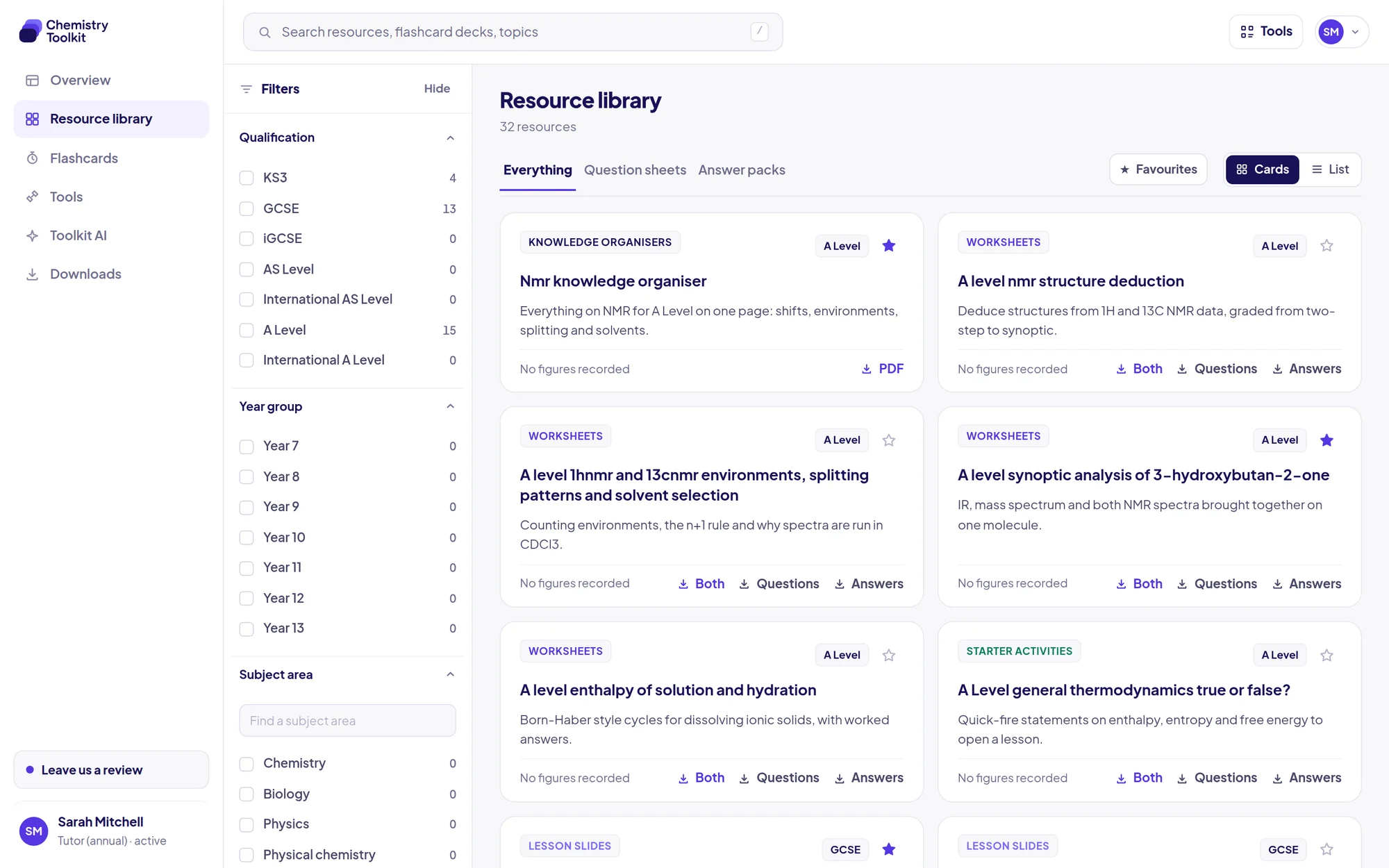
Task: Tick the KS3 qualification checkbox
Action: click(x=247, y=178)
